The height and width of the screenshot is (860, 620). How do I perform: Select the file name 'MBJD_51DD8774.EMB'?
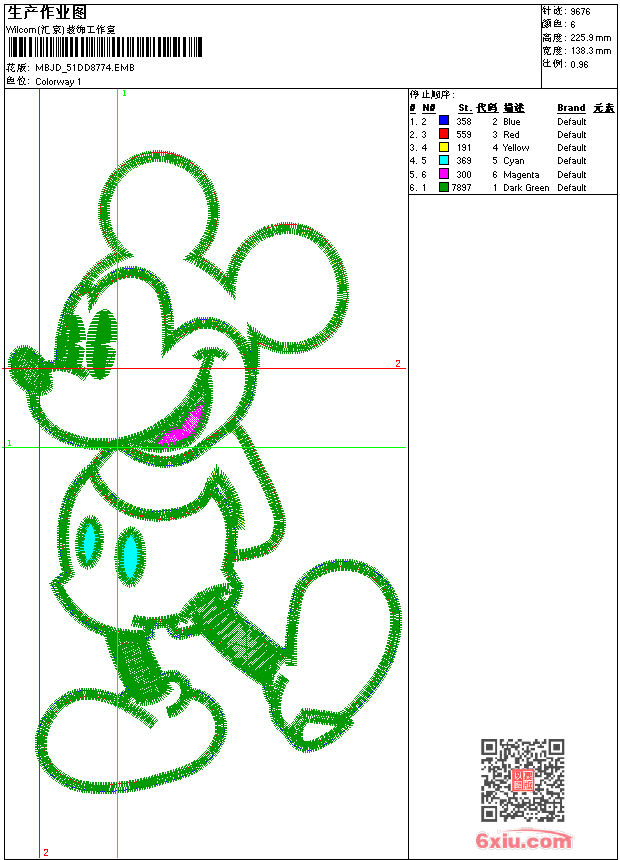[85, 67]
